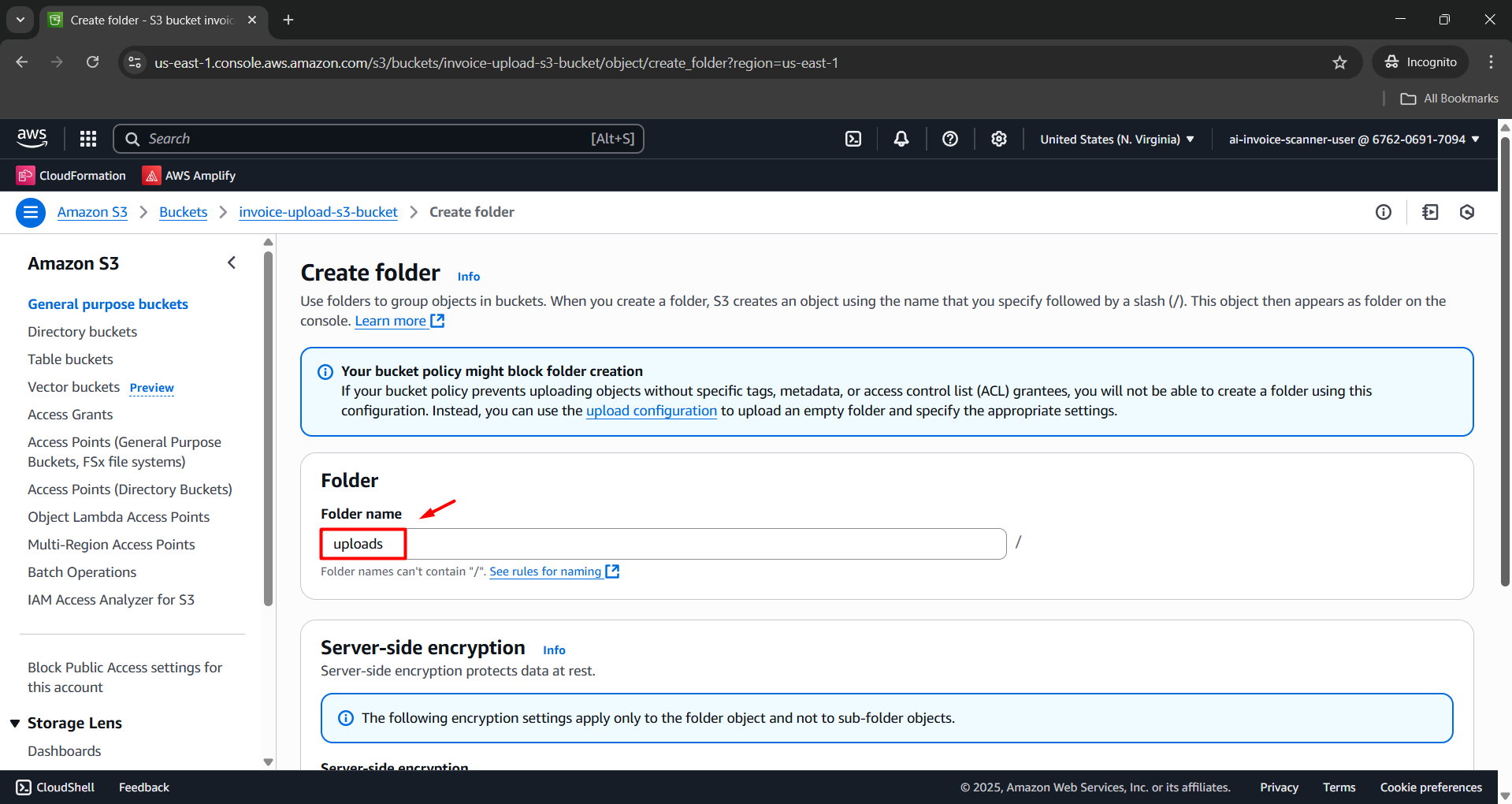The image size is (1512, 804).
Task: Click the bookmark star in the address bar
Action: coord(1340,62)
